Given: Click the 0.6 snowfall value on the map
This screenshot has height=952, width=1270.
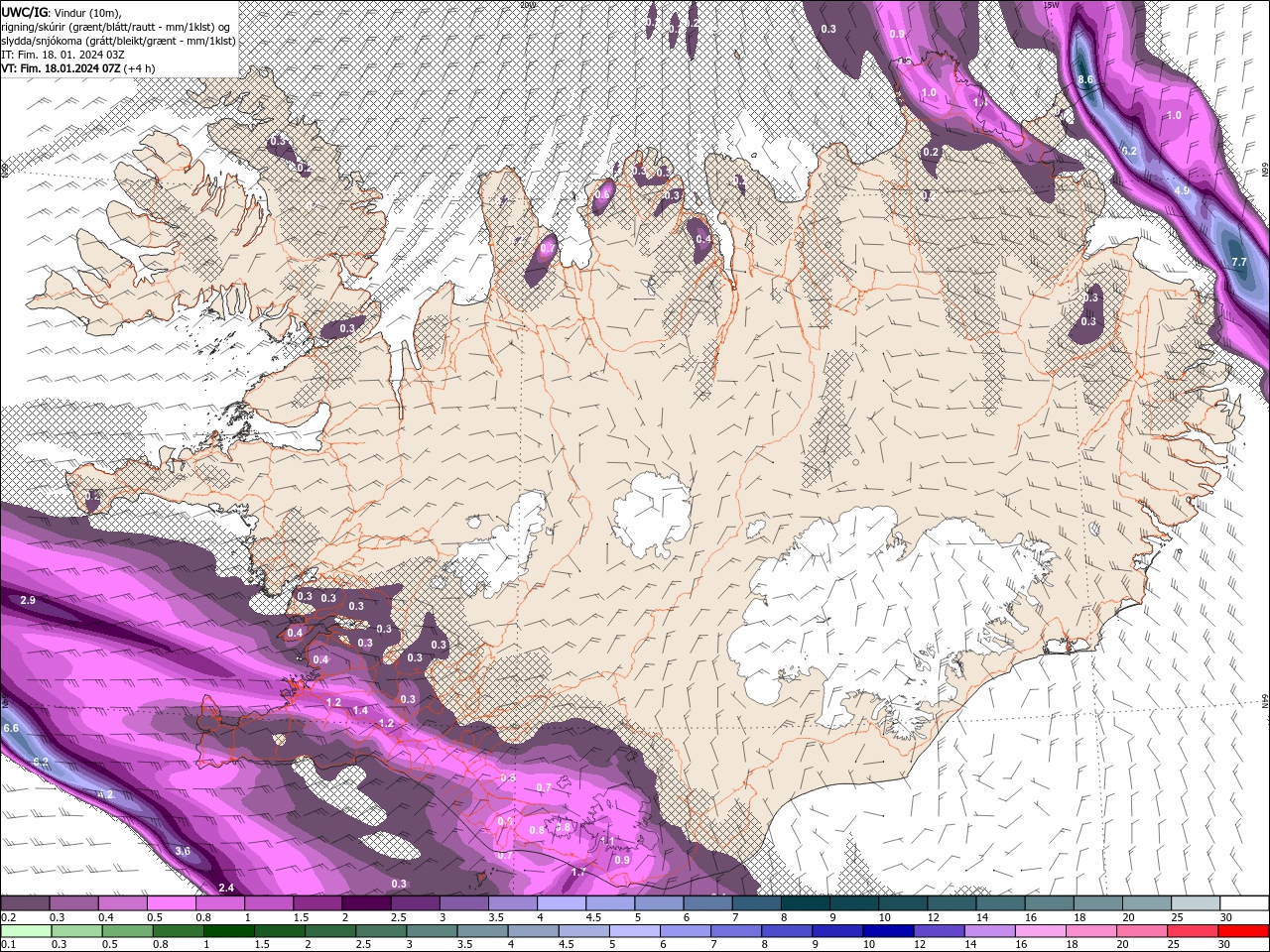Looking at the screenshot, I should (x=601, y=195).
